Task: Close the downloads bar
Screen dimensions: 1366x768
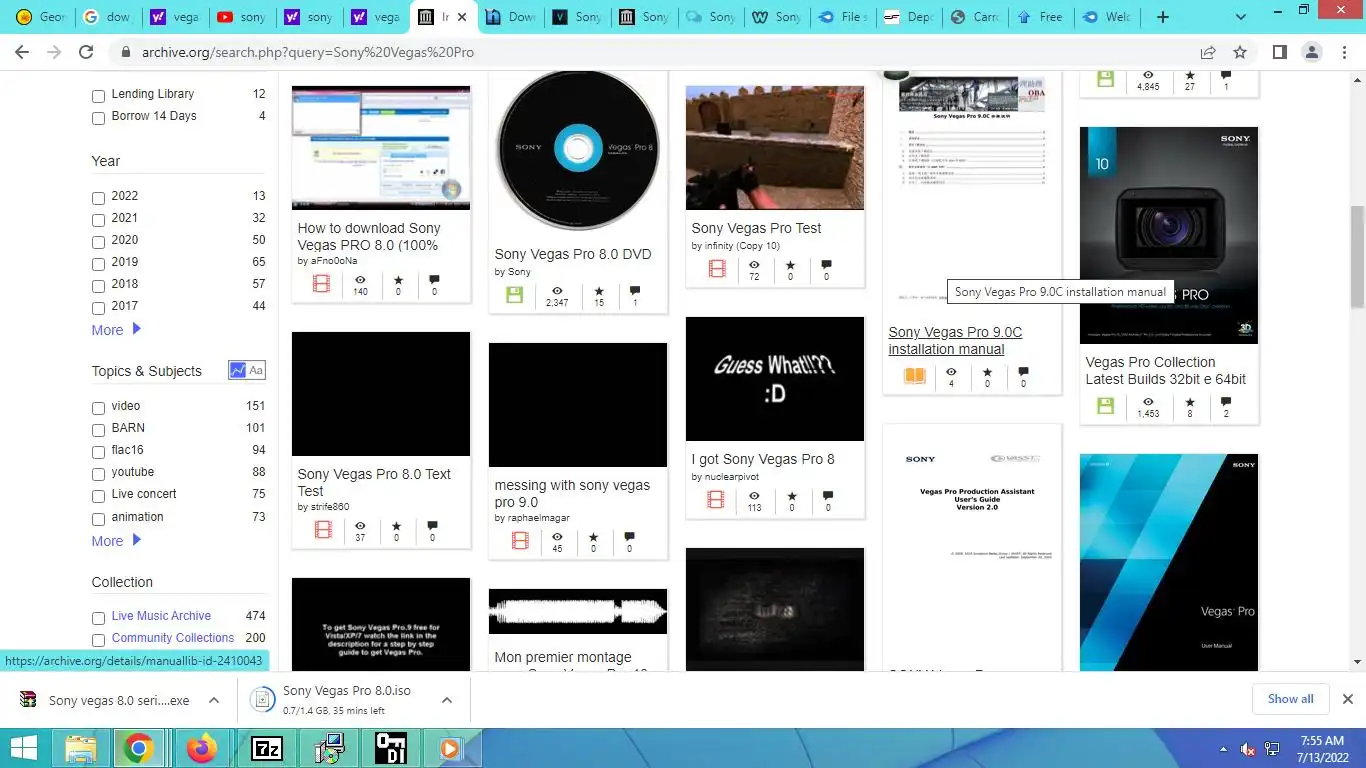Action: click(1347, 699)
